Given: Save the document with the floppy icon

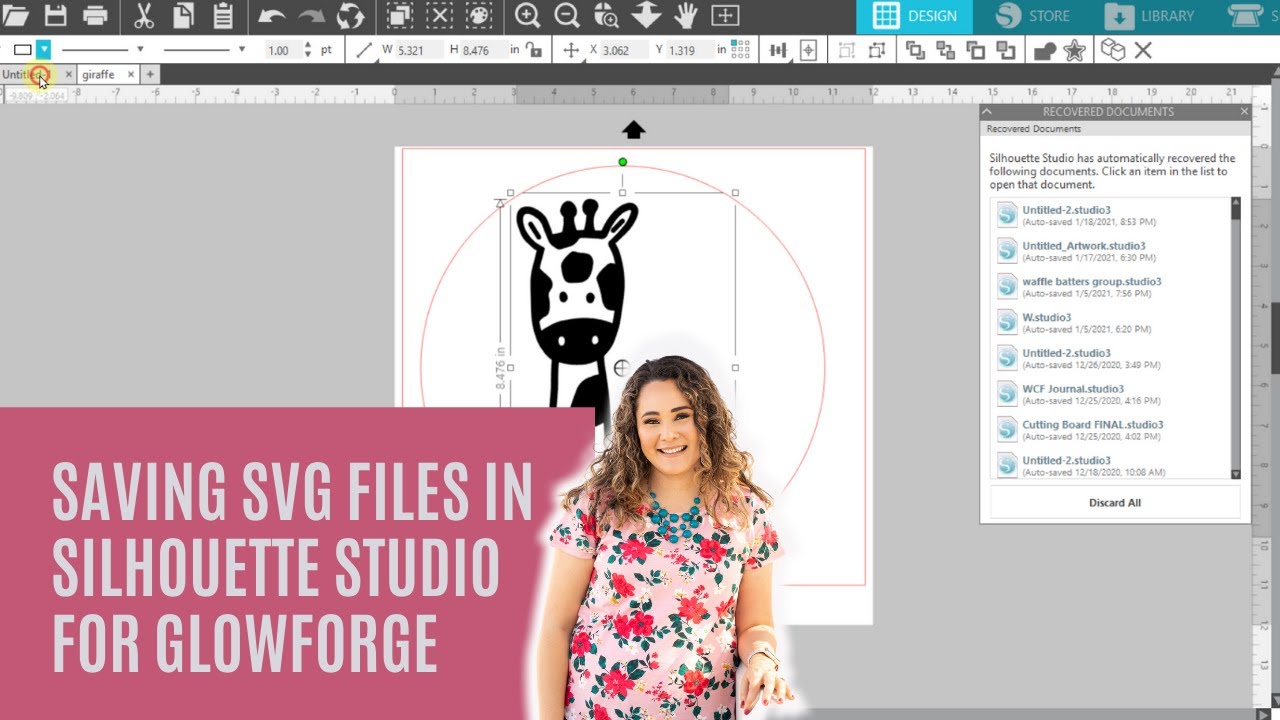Looking at the screenshot, I should (55, 15).
